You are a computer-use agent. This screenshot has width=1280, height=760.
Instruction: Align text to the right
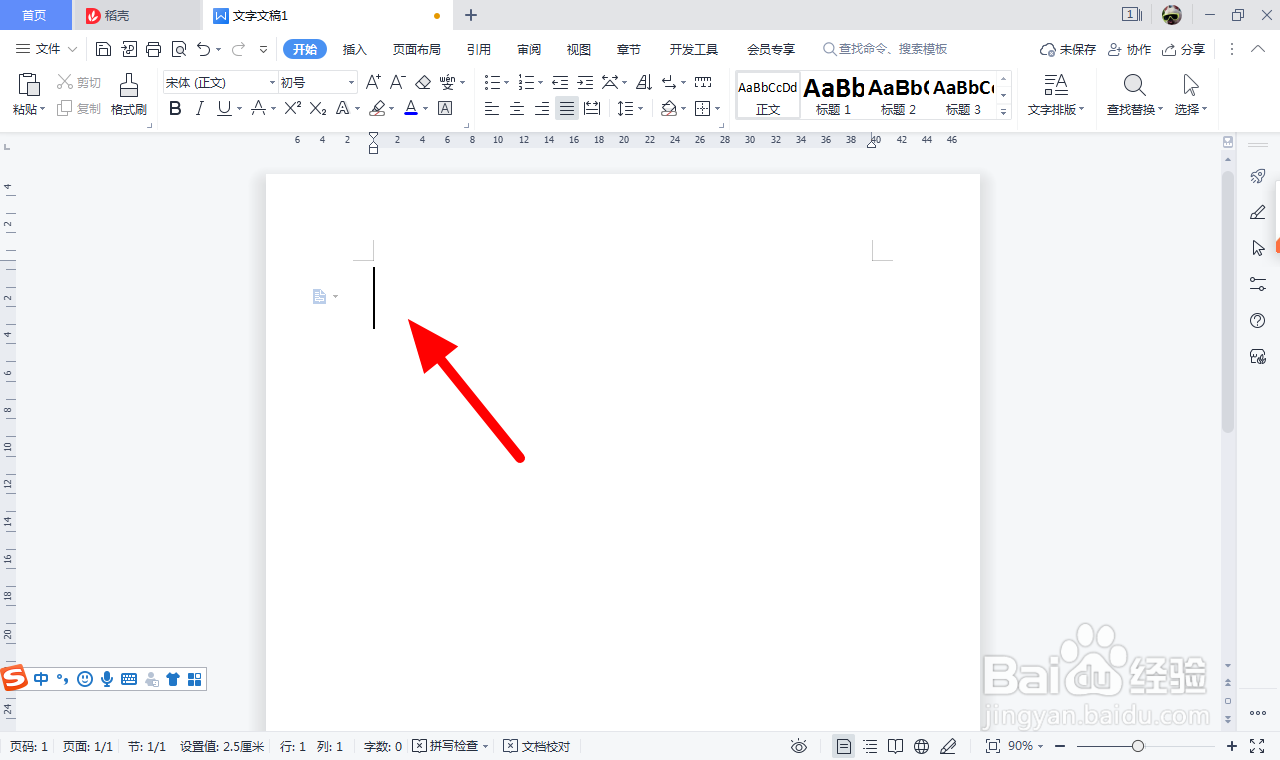(542, 108)
